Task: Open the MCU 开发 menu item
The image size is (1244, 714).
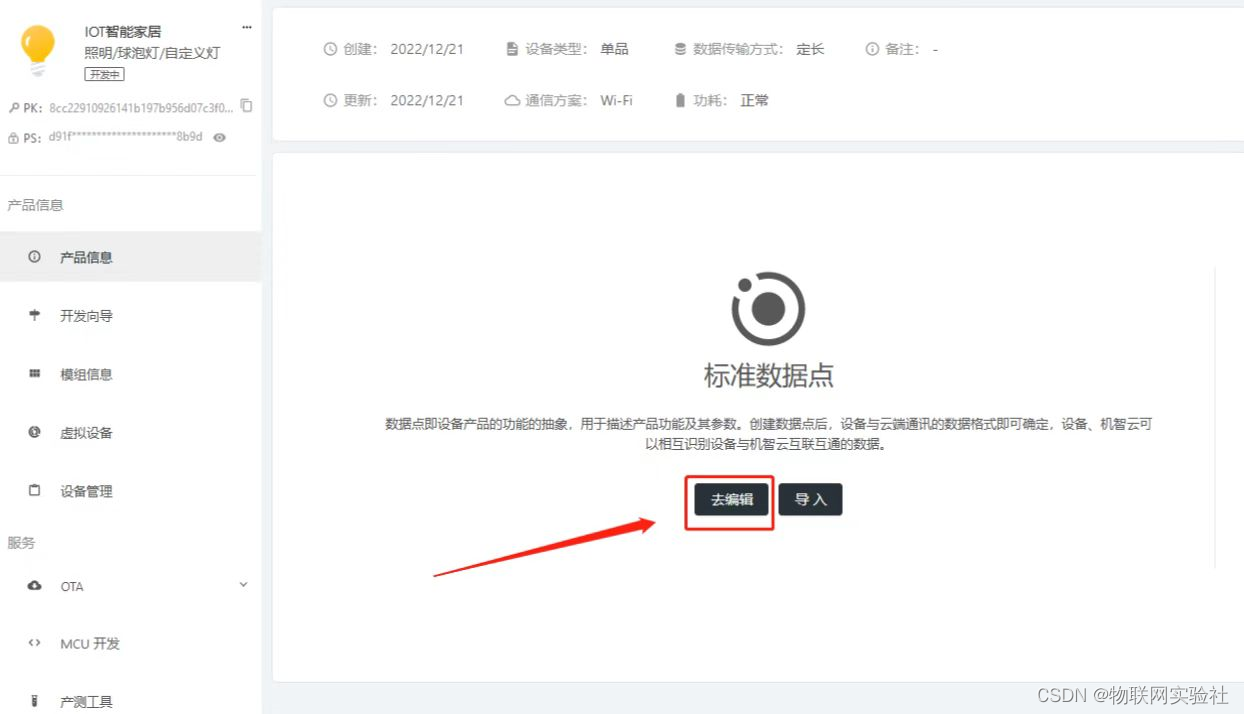Action: tap(130, 643)
